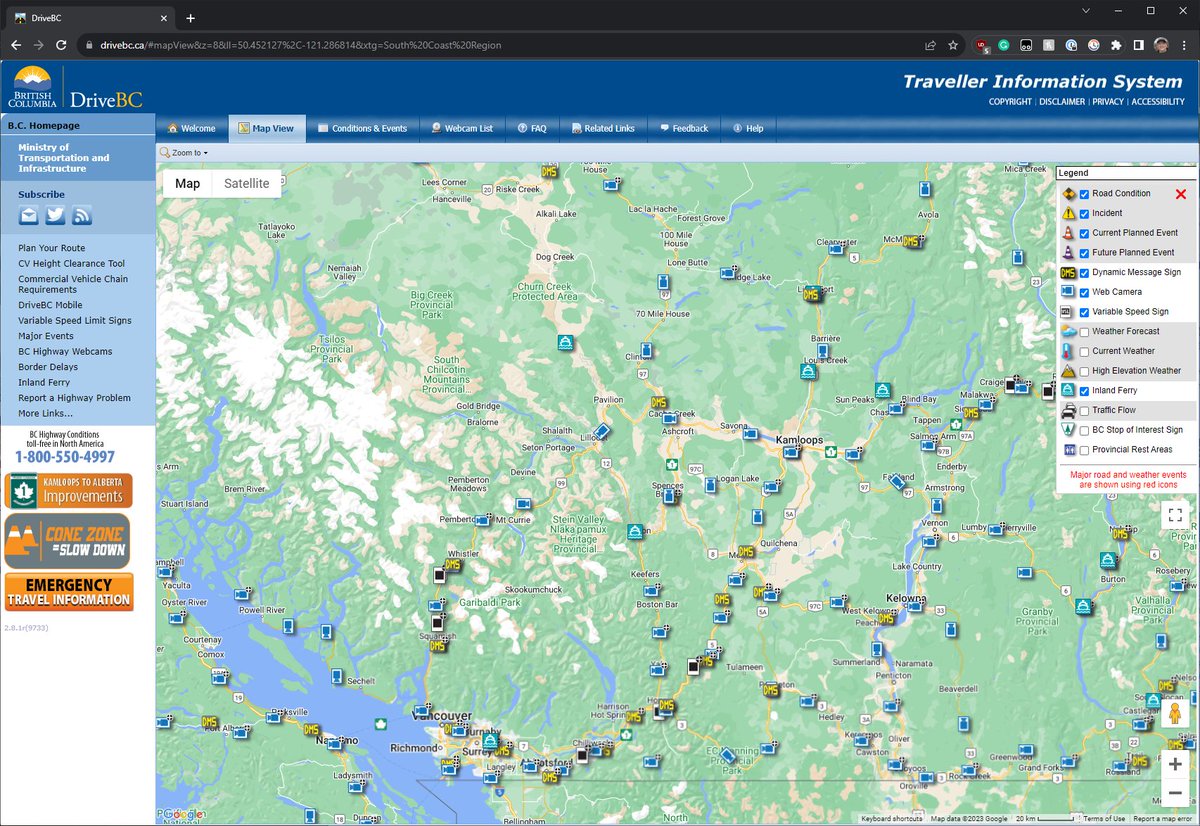Open the Twitter subscribe icon
This screenshot has height=826, width=1200.
click(55, 215)
